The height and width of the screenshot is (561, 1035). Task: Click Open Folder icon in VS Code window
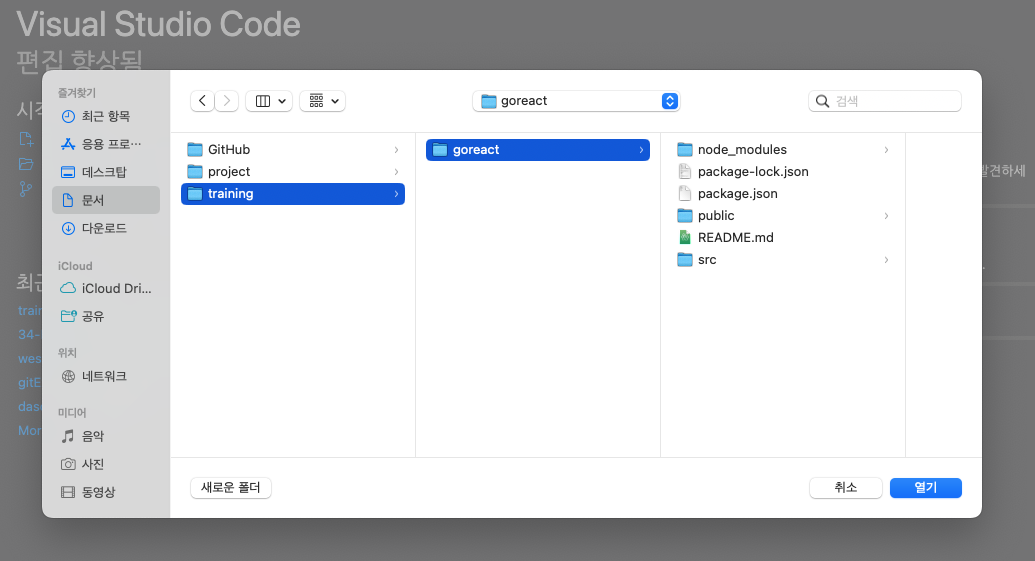[x=26, y=164]
